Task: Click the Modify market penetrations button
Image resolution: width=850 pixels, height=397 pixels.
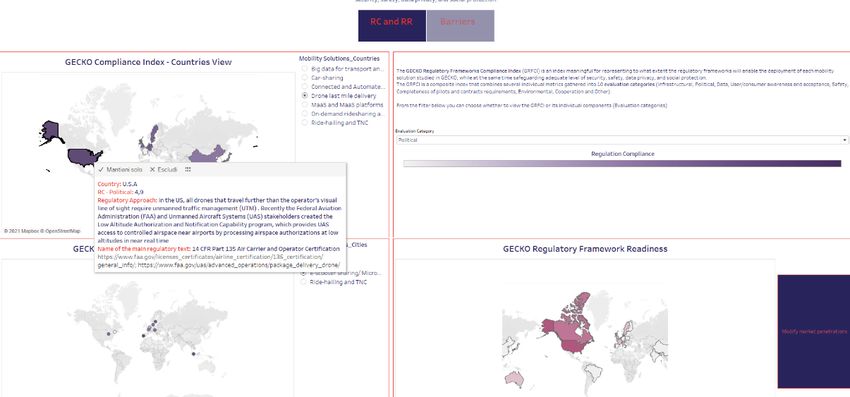Action: pos(814,331)
